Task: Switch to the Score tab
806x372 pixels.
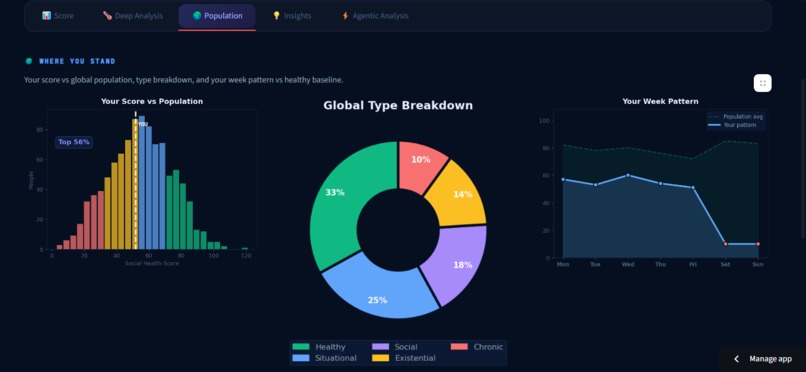Action: pyautogui.click(x=58, y=16)
